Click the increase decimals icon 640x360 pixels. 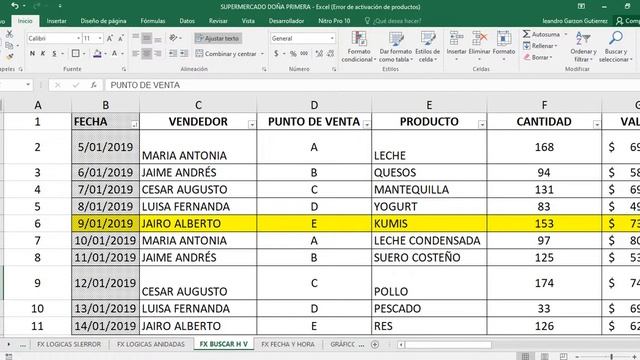319,53
